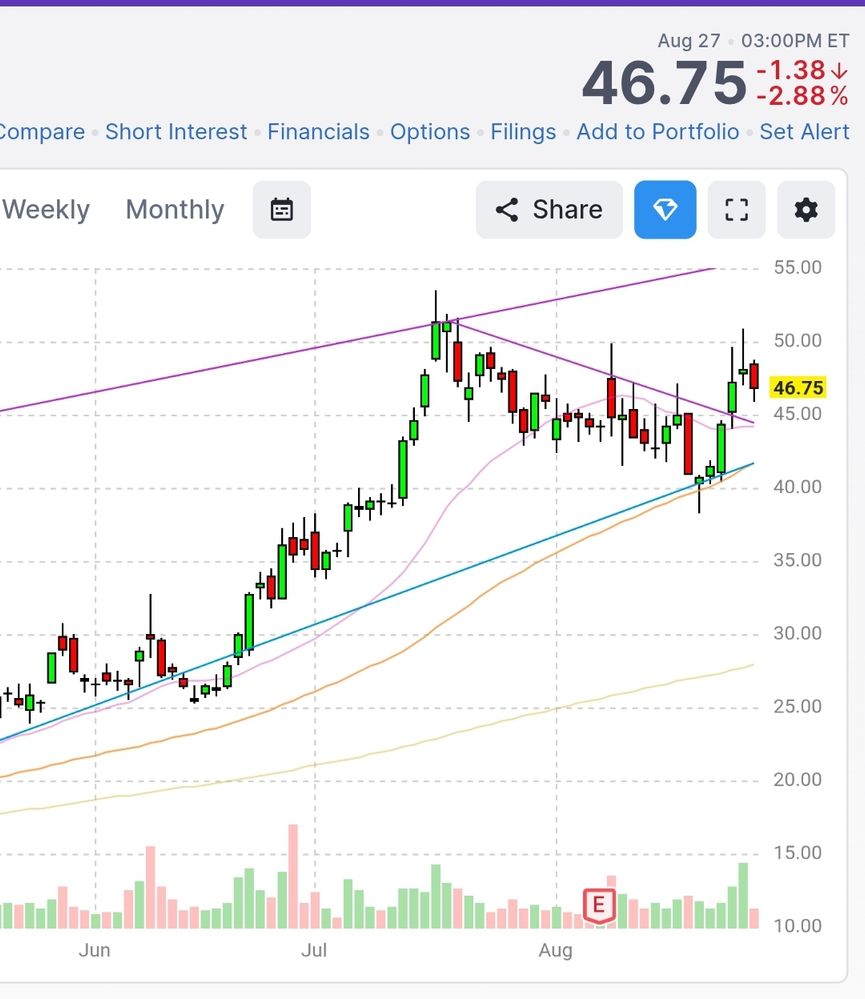Screen dimensions: 865x999
Task: Open the Filings link
Action: [x=523, y=132]
